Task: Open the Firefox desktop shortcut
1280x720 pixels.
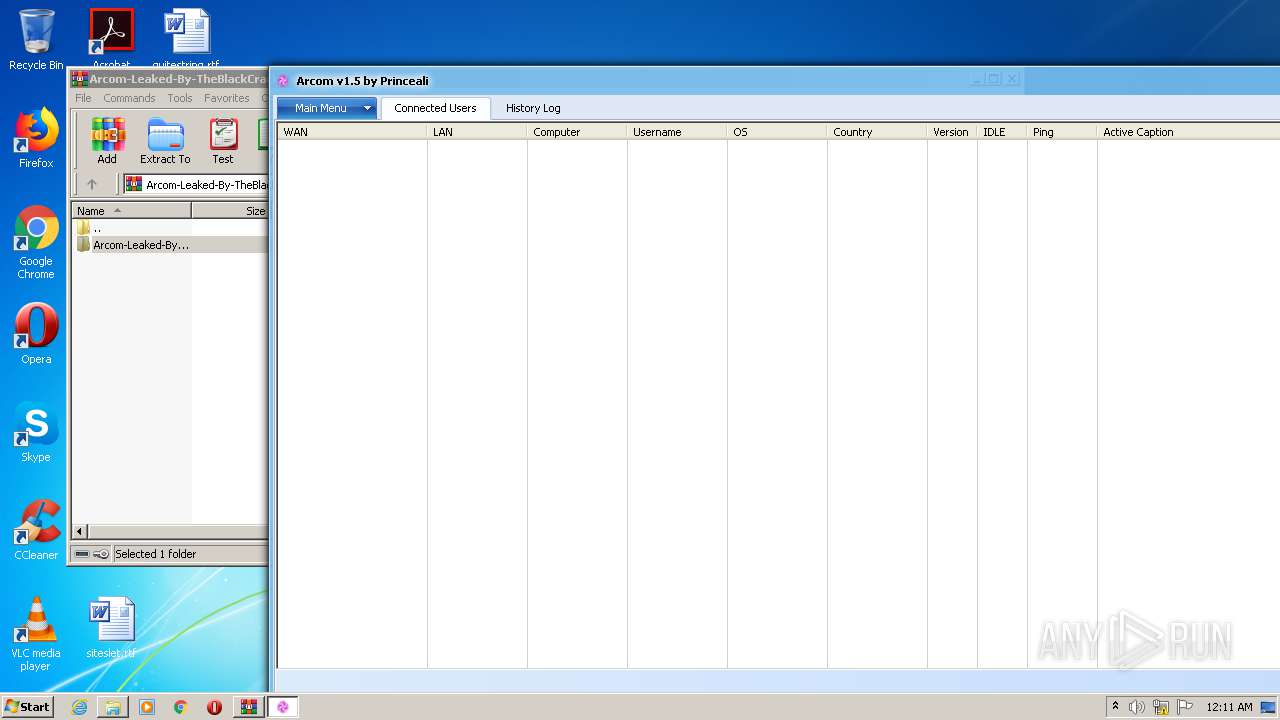Action: [36, 139]
